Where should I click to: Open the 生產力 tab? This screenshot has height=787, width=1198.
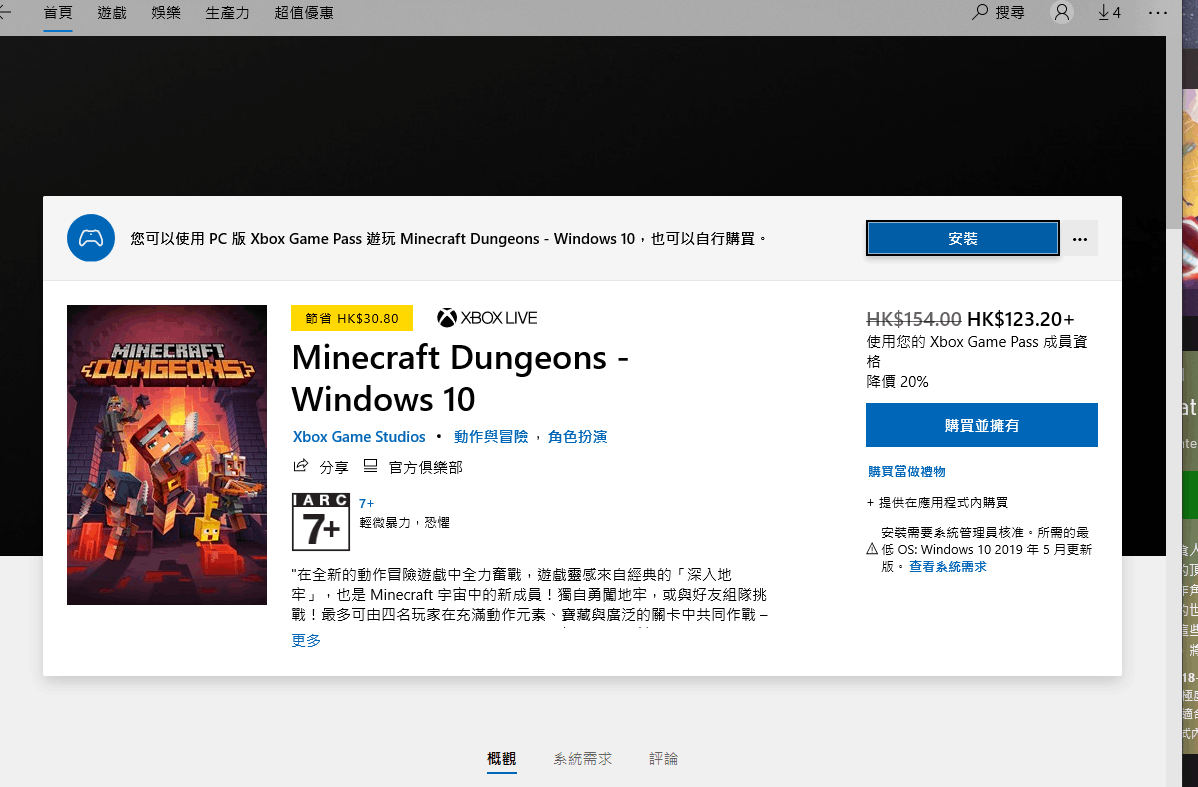[227, 13]
